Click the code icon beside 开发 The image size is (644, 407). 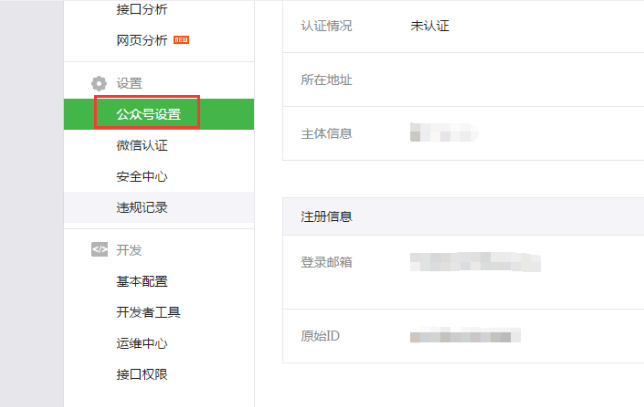(x=99, y=249)
